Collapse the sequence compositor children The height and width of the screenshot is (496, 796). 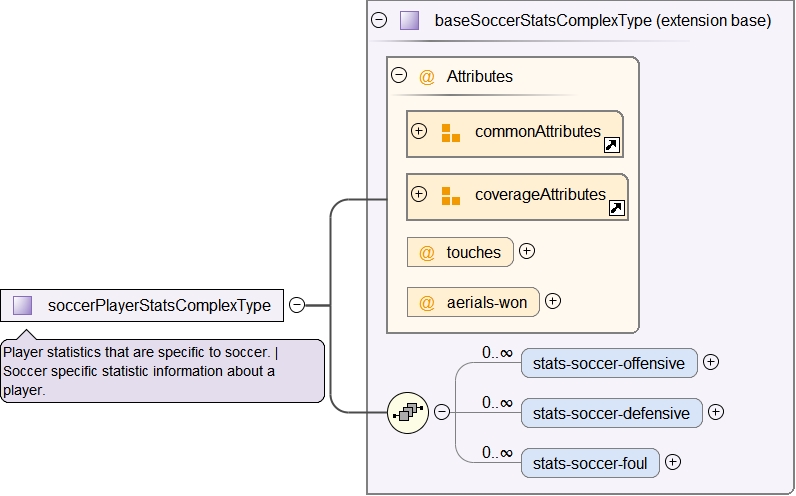click(441, 412)
